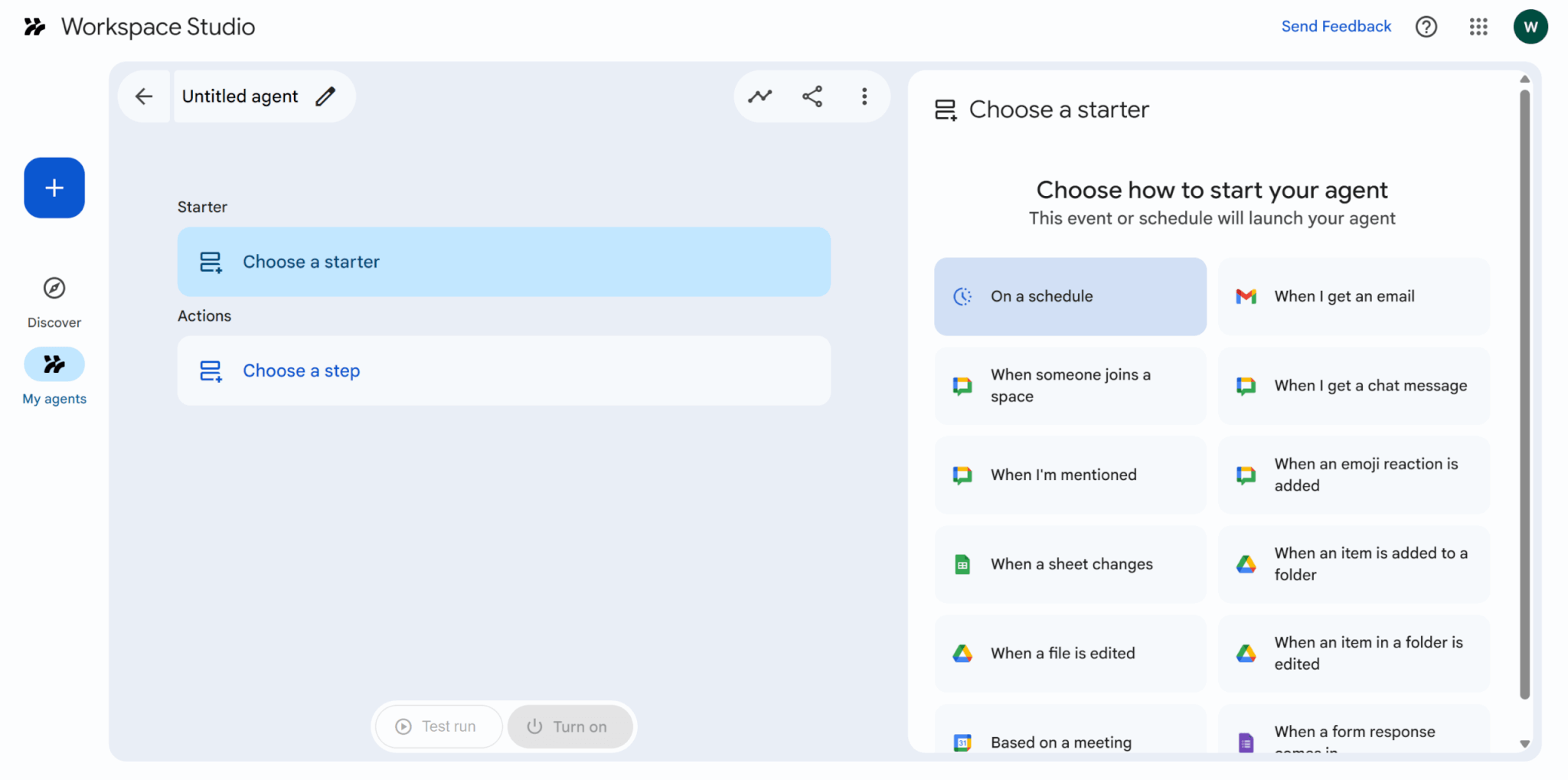This screenshot has width=1568, height=780.
Task: Open the activity chart icon
Action: 760,96
